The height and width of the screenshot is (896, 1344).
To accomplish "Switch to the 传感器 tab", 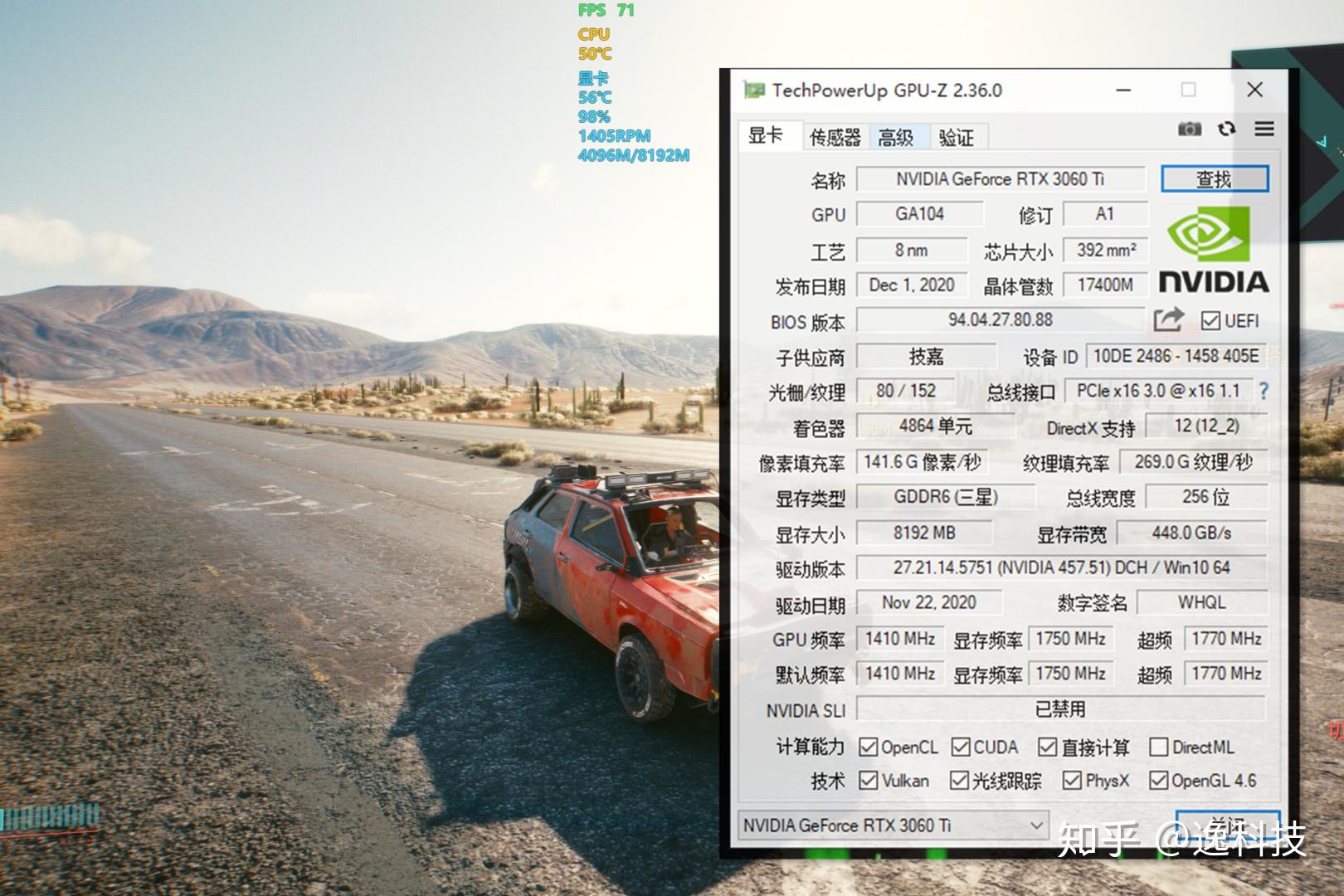I will pos(835,137).
